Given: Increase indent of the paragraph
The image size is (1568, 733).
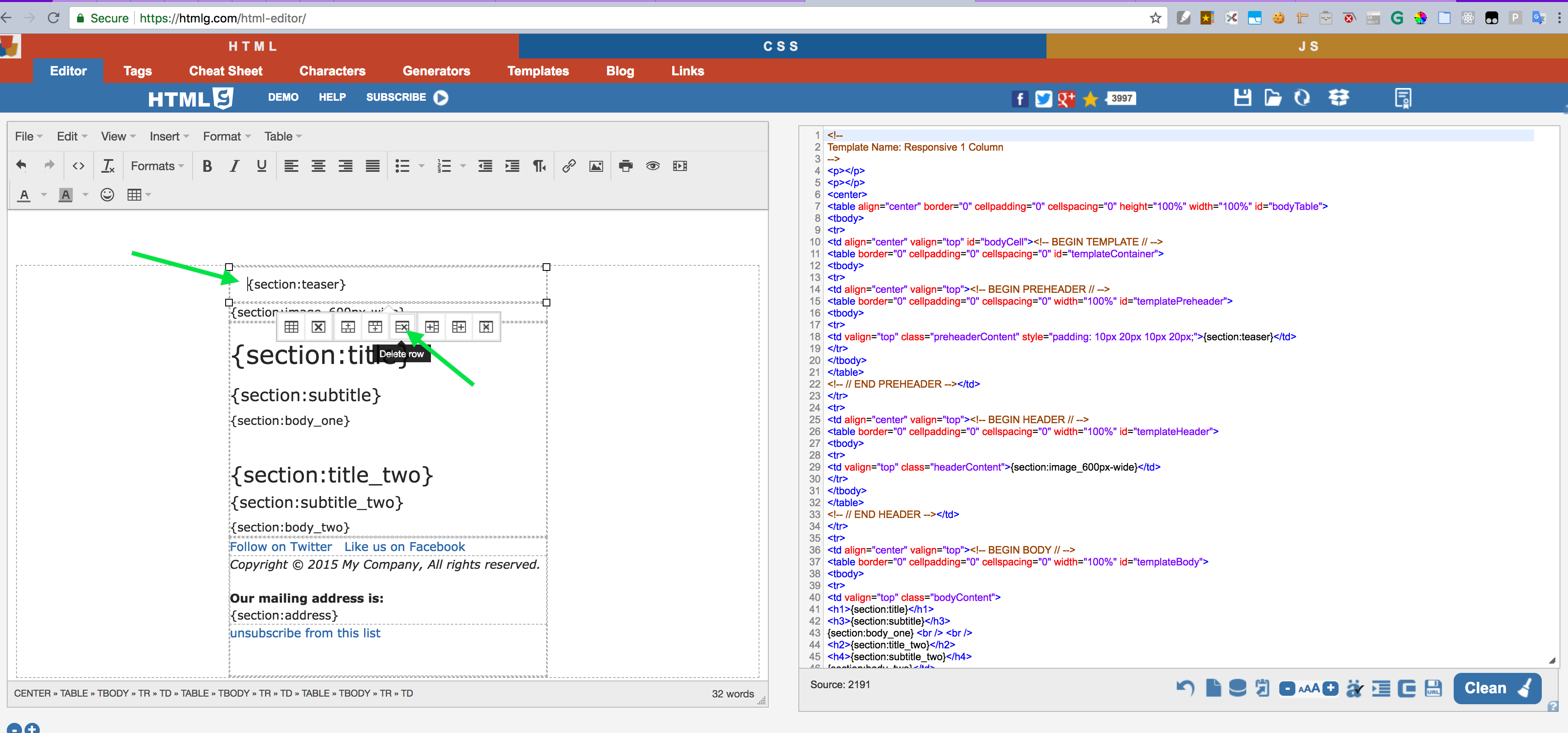Looking at the screenshot, I should point(513,165).
